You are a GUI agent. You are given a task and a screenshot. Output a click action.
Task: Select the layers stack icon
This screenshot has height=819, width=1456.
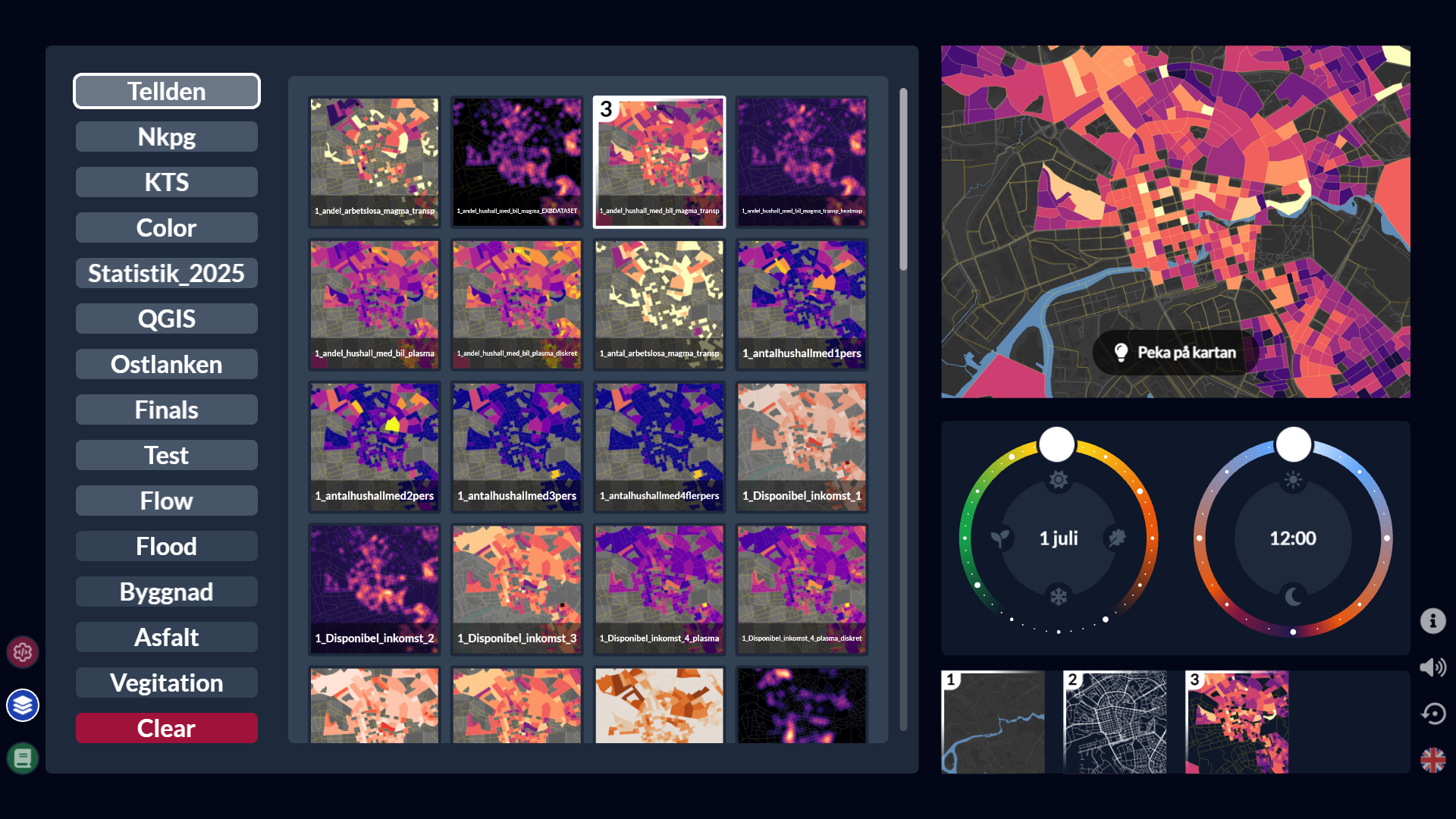coord(23,705)
